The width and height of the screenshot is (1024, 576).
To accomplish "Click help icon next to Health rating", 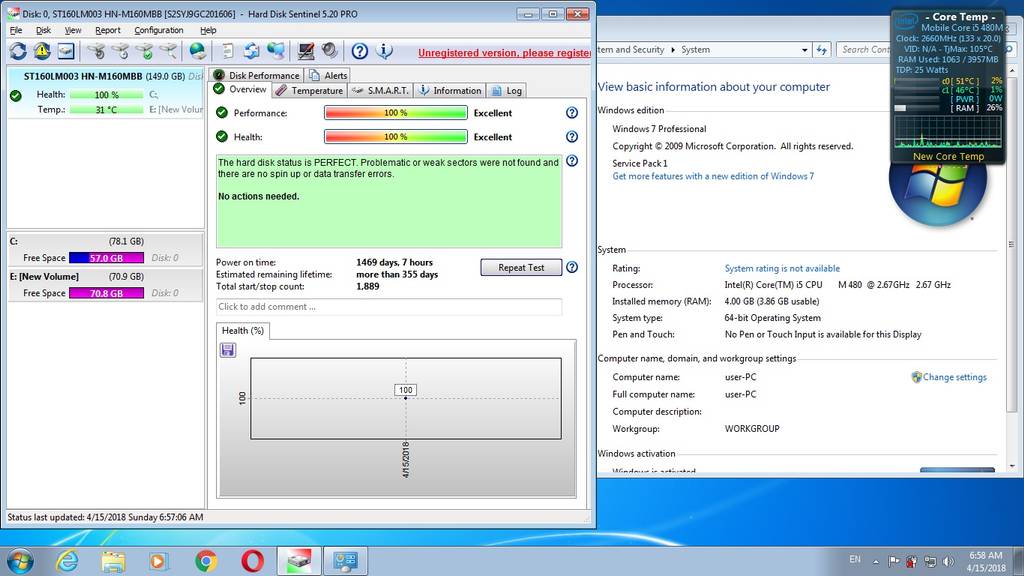I will [x=572, y=136].
